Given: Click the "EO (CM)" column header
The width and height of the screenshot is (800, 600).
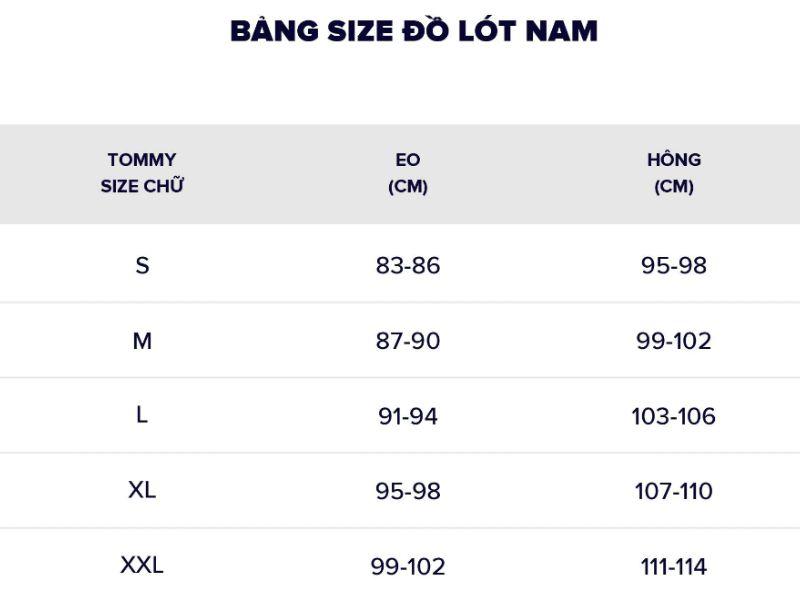Looking at the screenshot, I should tap(408, 173).
